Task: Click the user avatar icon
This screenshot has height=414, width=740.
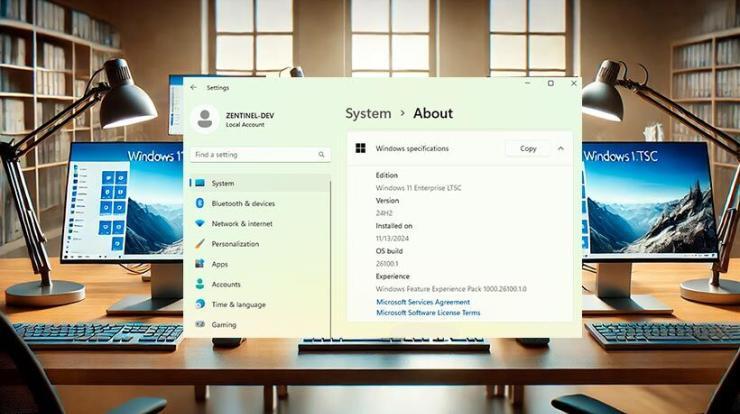Action: [205, 118]
